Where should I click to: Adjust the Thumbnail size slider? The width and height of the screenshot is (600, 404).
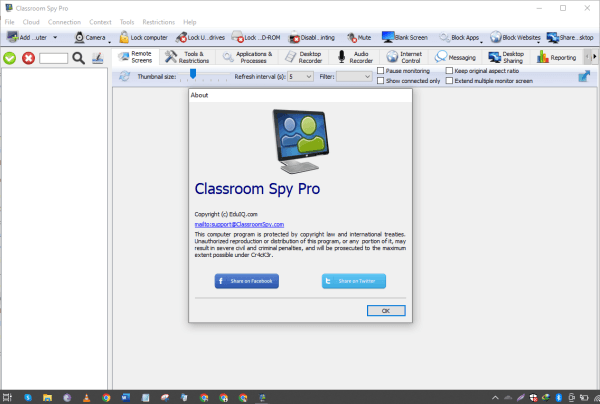[193, 73]
